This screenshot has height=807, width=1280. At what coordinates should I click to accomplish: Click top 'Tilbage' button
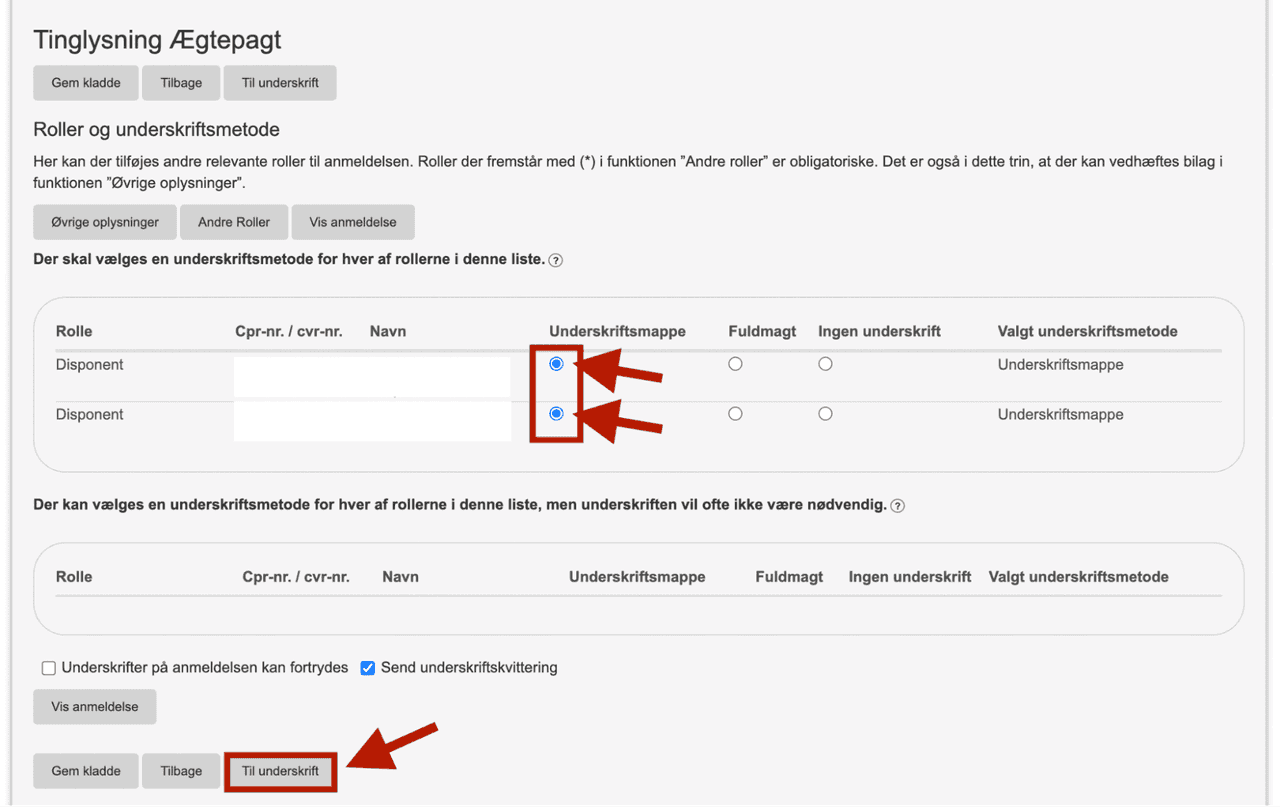181,83
